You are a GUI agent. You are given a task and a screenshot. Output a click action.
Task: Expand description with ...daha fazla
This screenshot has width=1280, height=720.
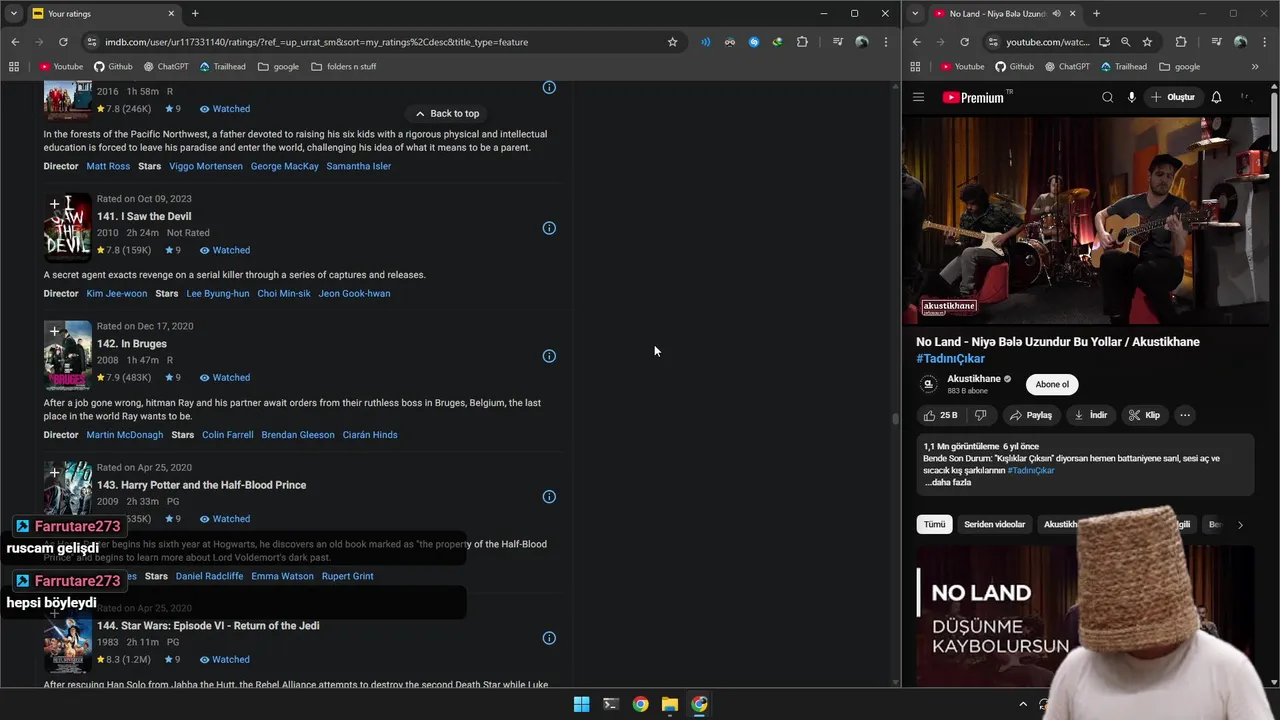(x=947, y=482)
